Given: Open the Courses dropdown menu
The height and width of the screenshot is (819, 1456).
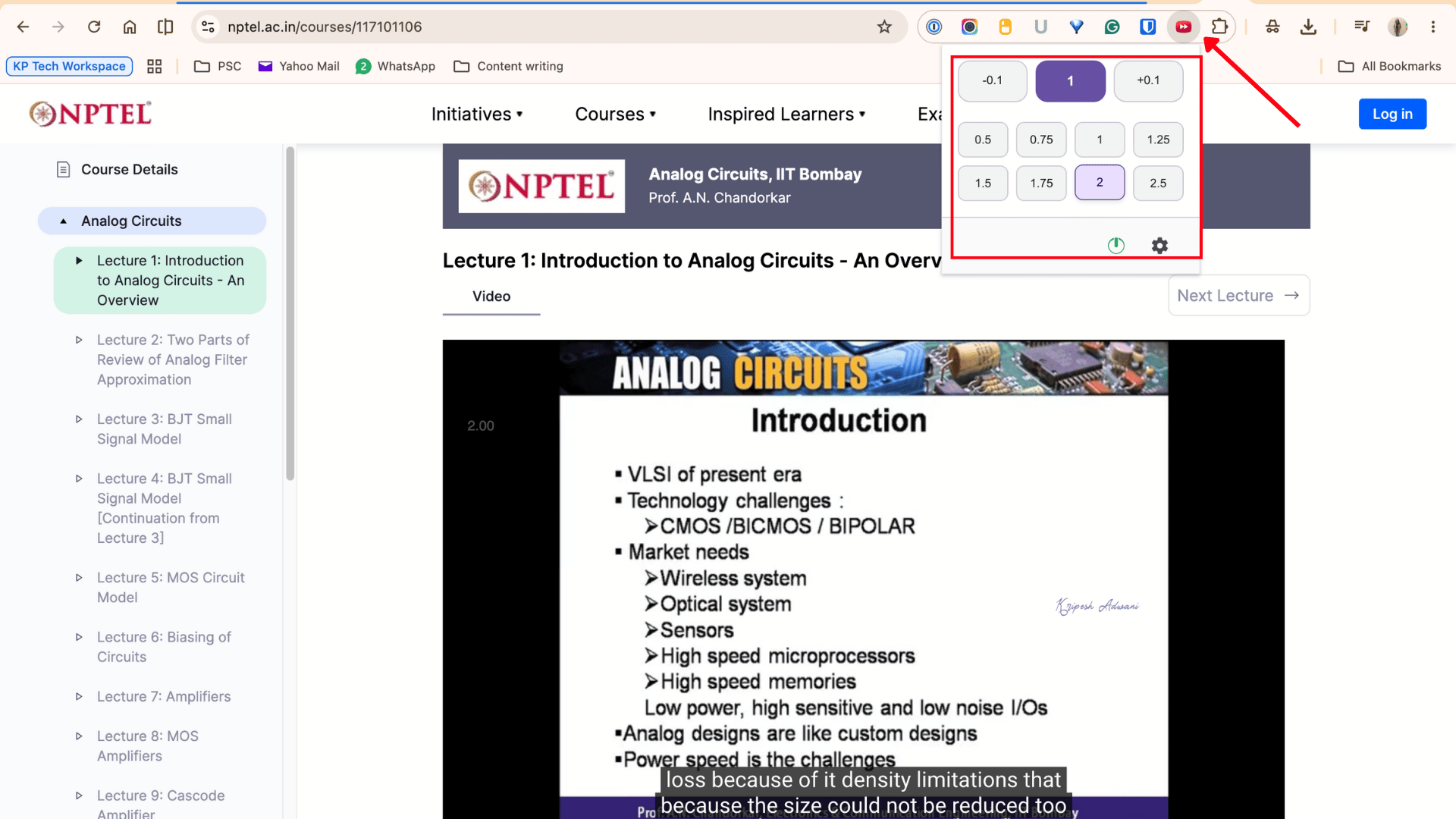Looking at the screenshot, I should point(615,114).
